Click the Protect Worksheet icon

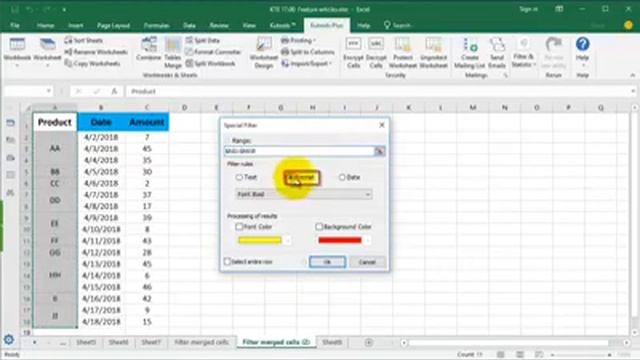tap(403, 52)
